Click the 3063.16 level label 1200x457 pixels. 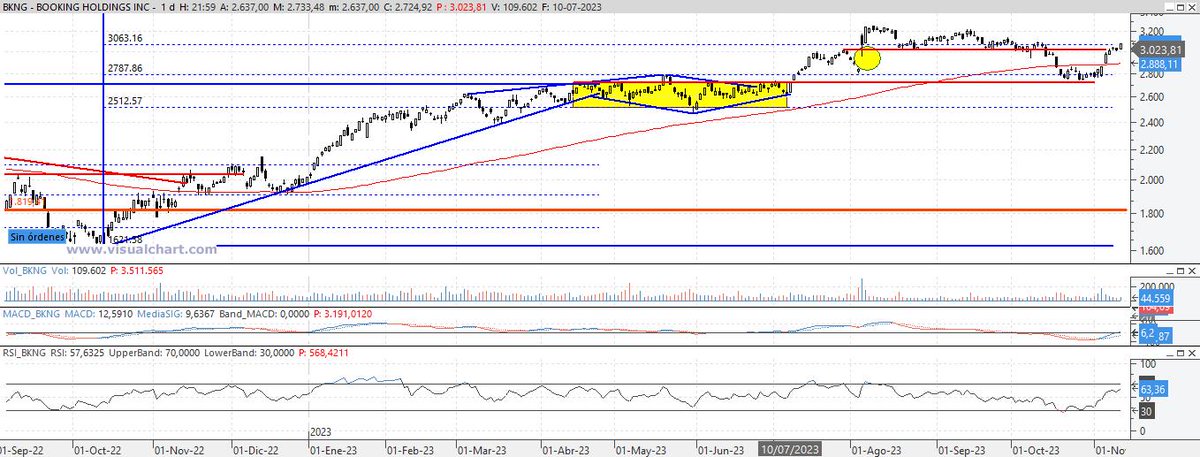(127, 38)
